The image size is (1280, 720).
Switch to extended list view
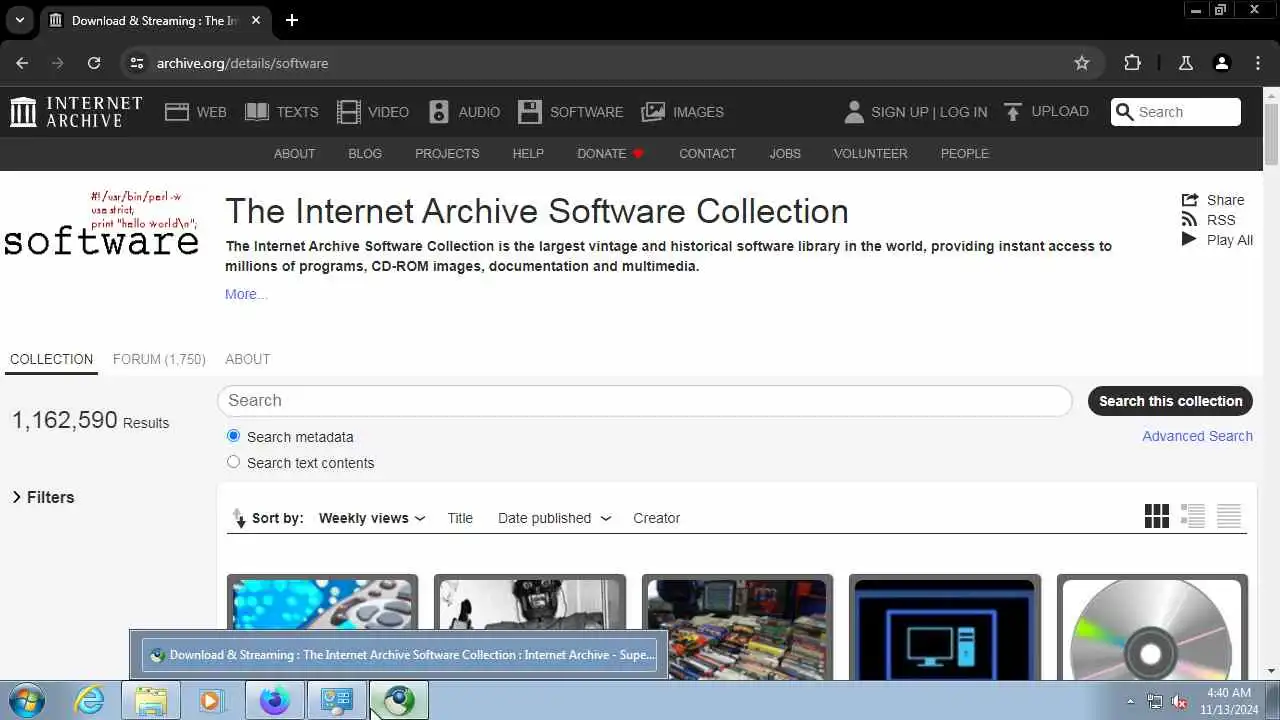[1193, 516]
